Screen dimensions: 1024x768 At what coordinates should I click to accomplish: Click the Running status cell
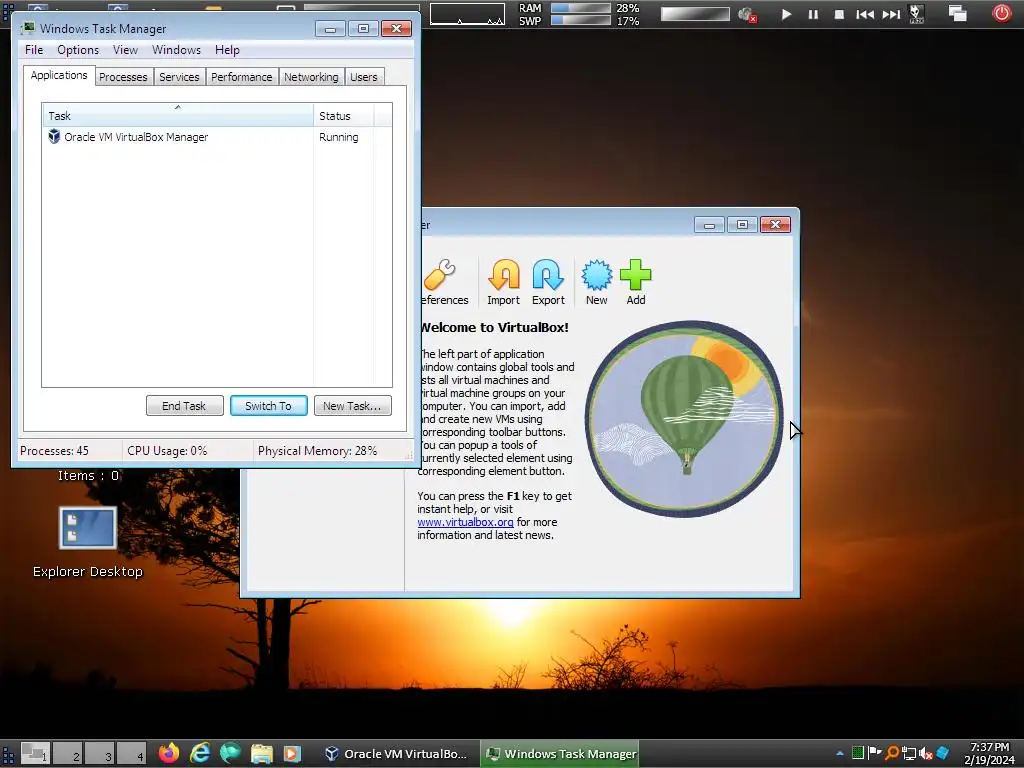pos(338,137)
